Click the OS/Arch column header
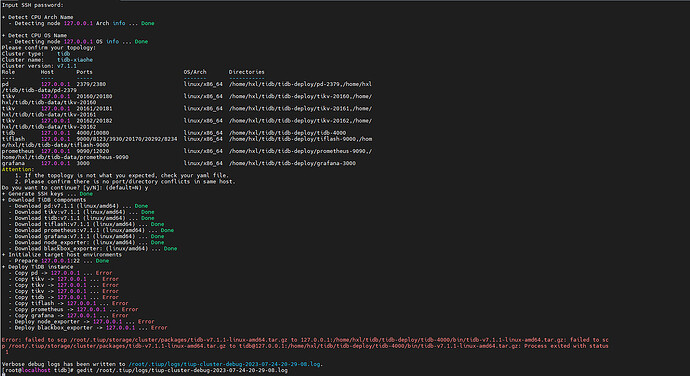 pos(195,72)
